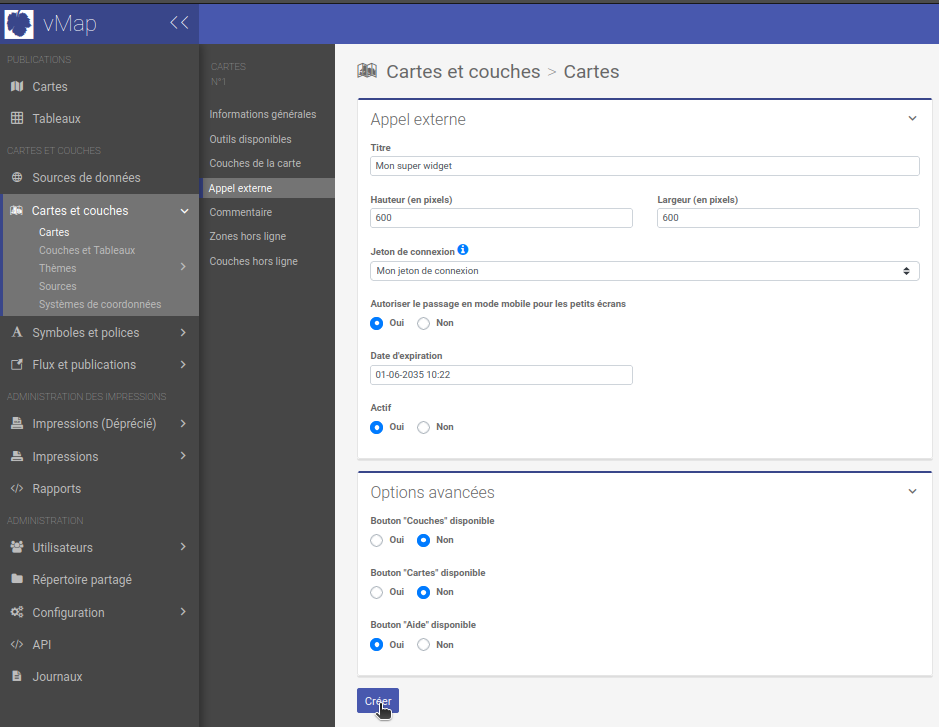
Task: Click the Date d'expiration field
Action: coord(501,375)
